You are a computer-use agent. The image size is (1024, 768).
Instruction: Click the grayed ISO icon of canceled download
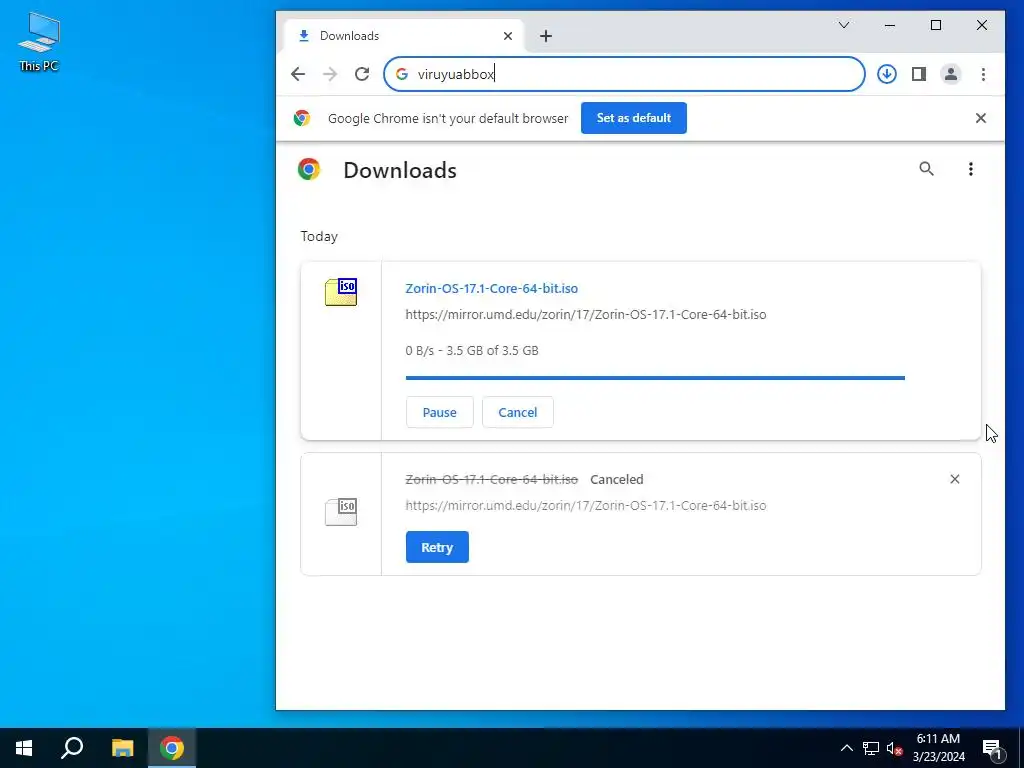[x=341, y=512]
